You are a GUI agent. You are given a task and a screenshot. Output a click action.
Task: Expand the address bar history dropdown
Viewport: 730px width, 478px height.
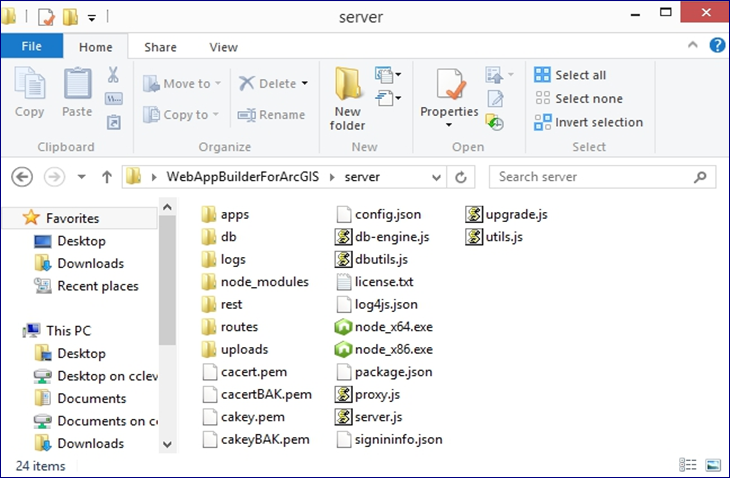pos(436,177)
